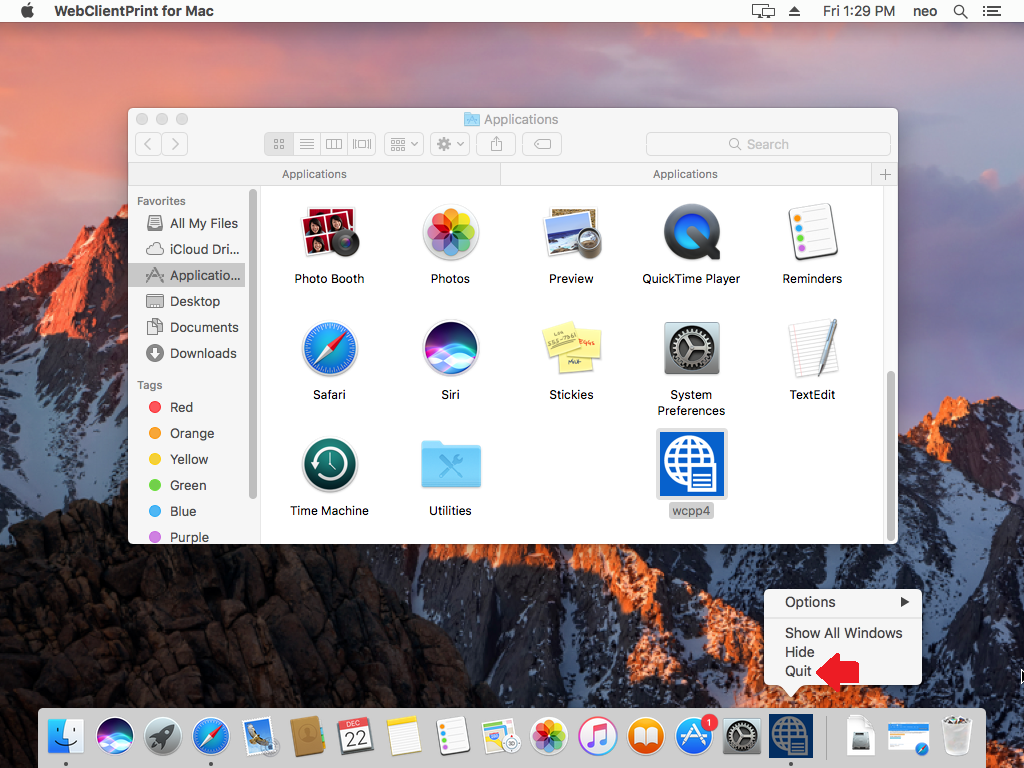Viewport: 1024px width, 768px height.
Task: Select the TextEdit app icon
Action: pos(812,348)
